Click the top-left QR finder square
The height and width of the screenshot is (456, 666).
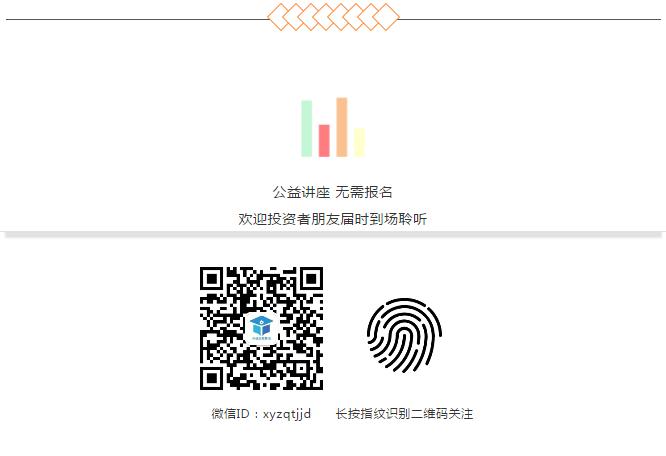pos(212,279)
